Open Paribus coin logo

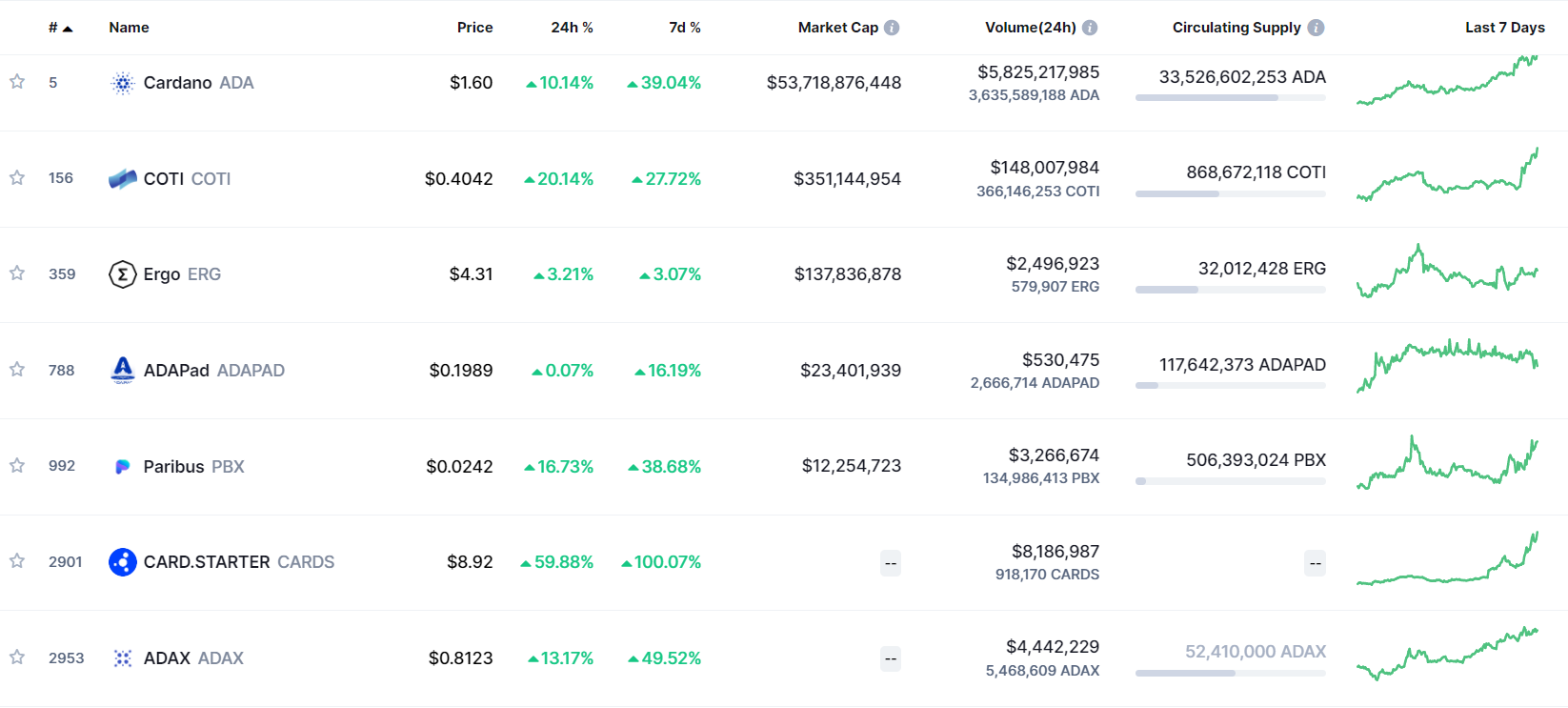tap(123, 466)
